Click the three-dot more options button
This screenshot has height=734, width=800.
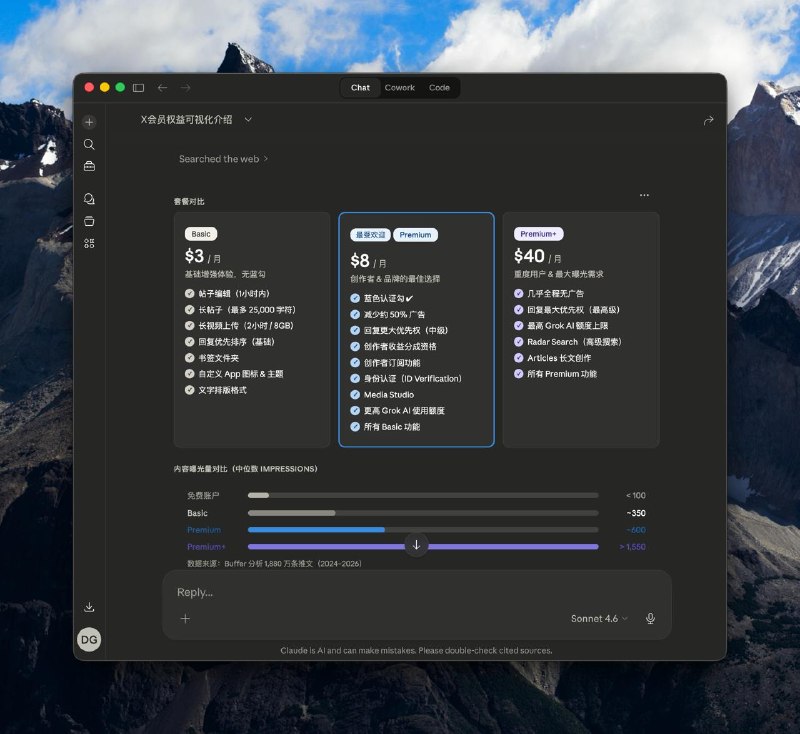coord(644,195)
